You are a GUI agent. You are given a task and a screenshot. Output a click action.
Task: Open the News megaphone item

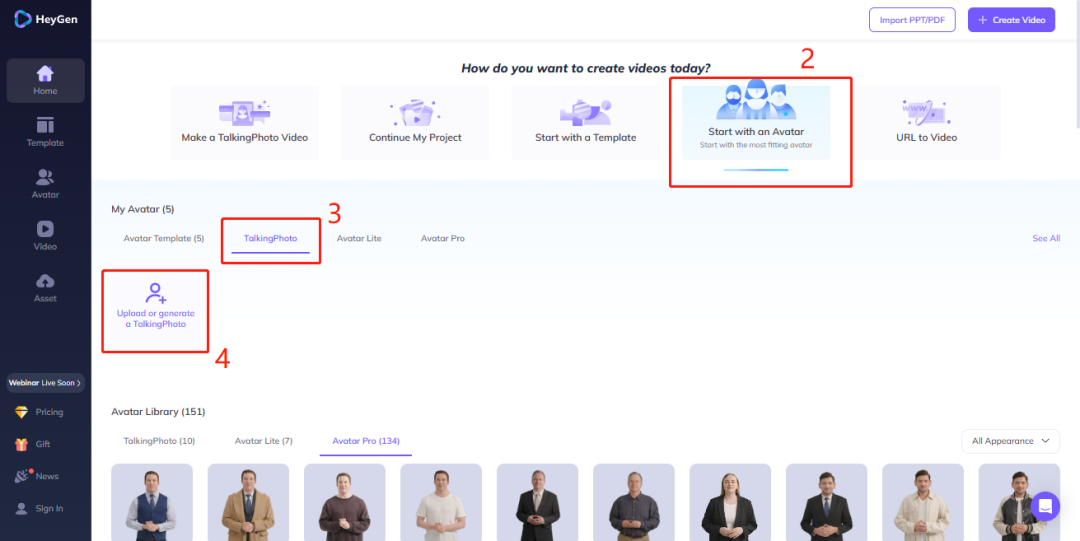(22, 476)
